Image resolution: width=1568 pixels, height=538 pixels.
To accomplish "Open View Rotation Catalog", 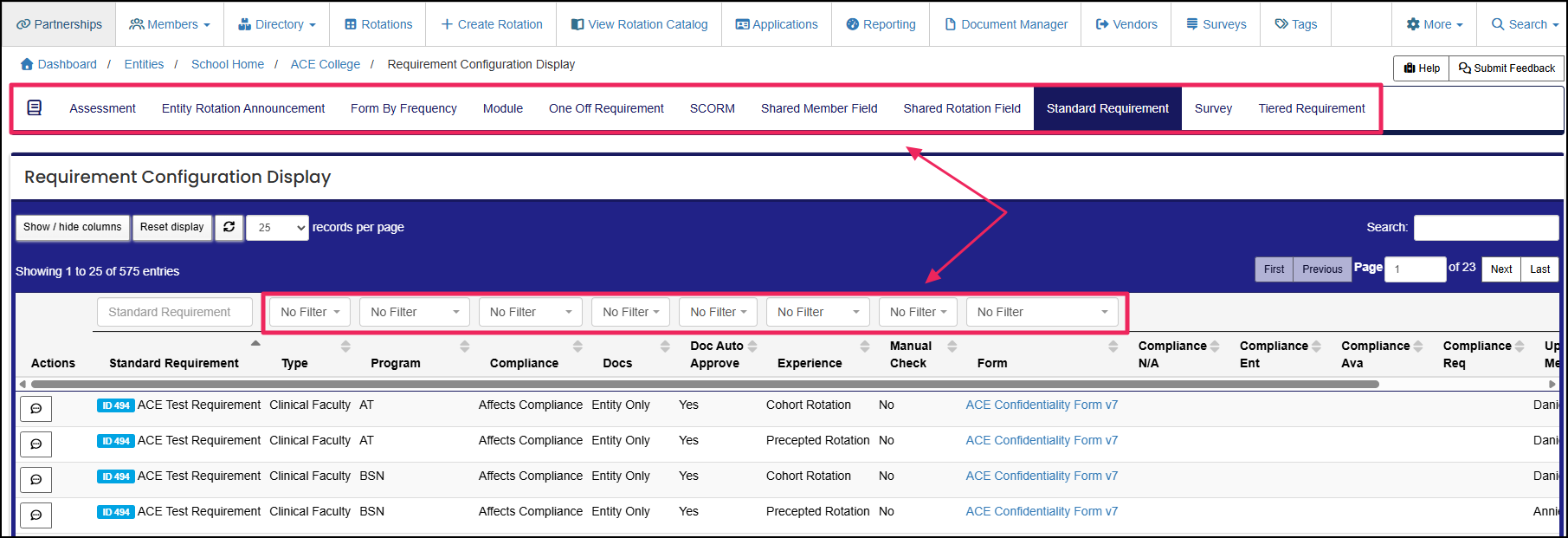I will tap(639, 24).
